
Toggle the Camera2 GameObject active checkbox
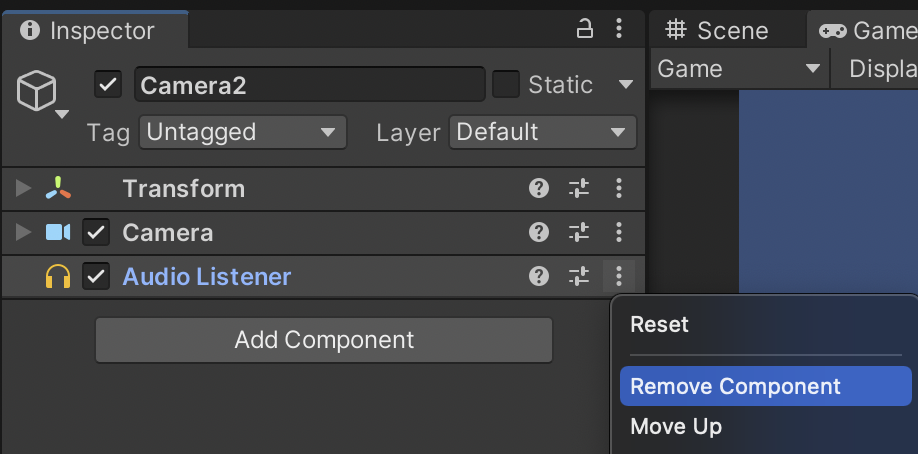pos(108,85)
